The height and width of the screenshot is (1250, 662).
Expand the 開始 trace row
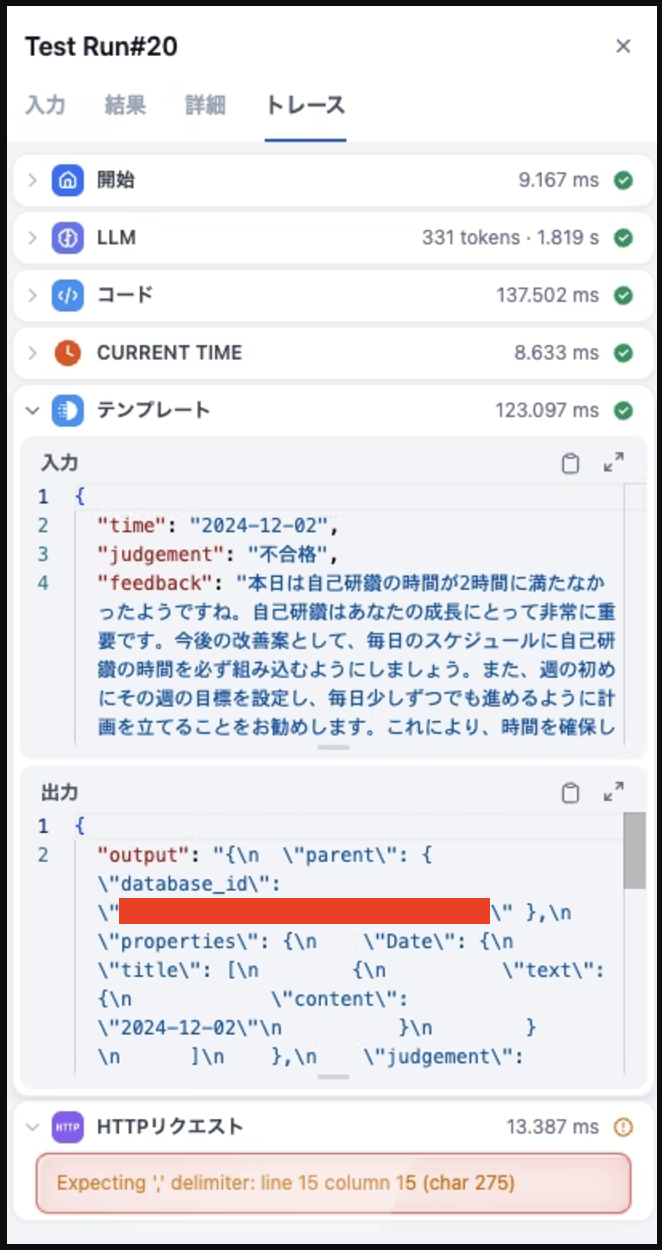pyautogui.click(x=32, y=181)
